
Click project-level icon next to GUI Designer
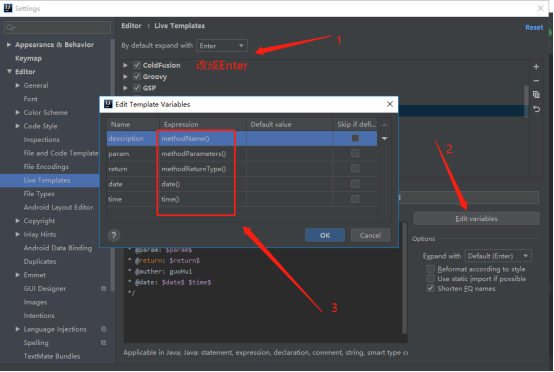(103, 289)
